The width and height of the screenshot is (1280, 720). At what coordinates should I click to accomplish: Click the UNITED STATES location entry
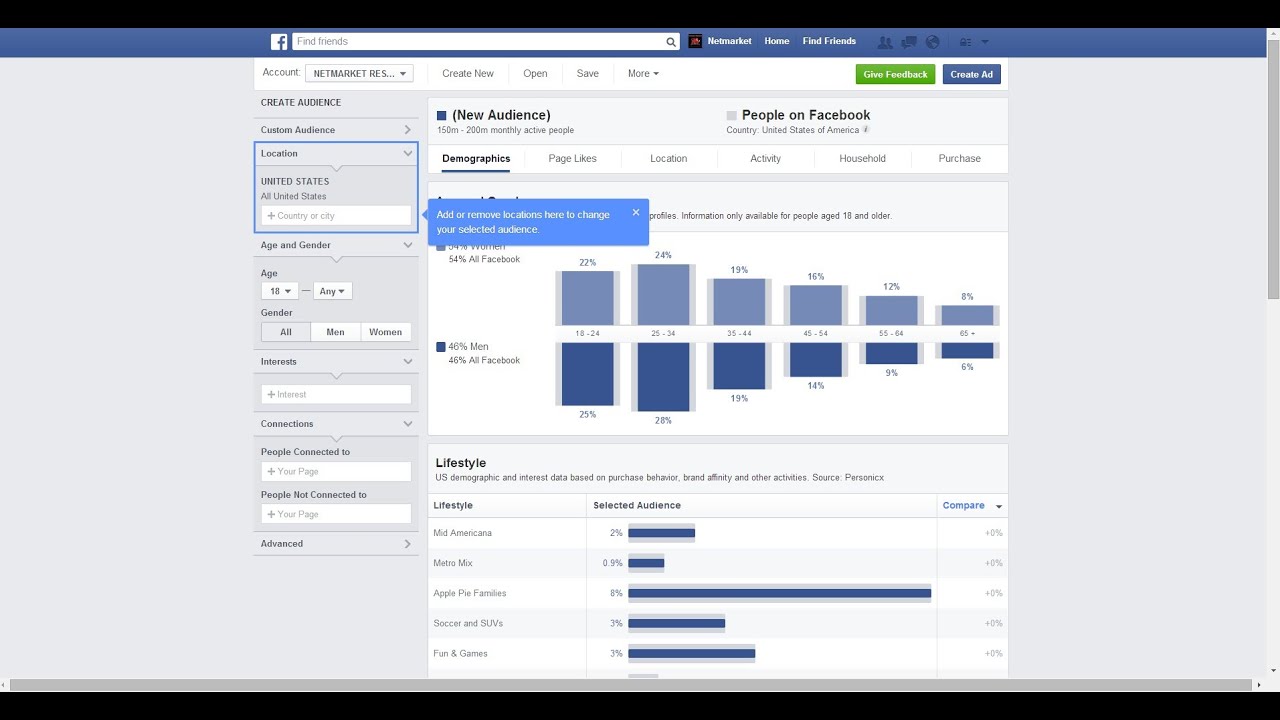point(295,182)
